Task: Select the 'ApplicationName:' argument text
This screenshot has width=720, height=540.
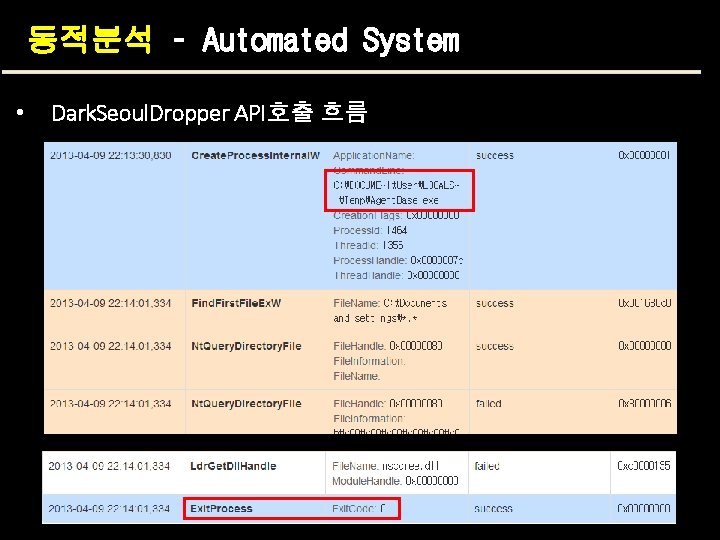Action: [373, 155]
